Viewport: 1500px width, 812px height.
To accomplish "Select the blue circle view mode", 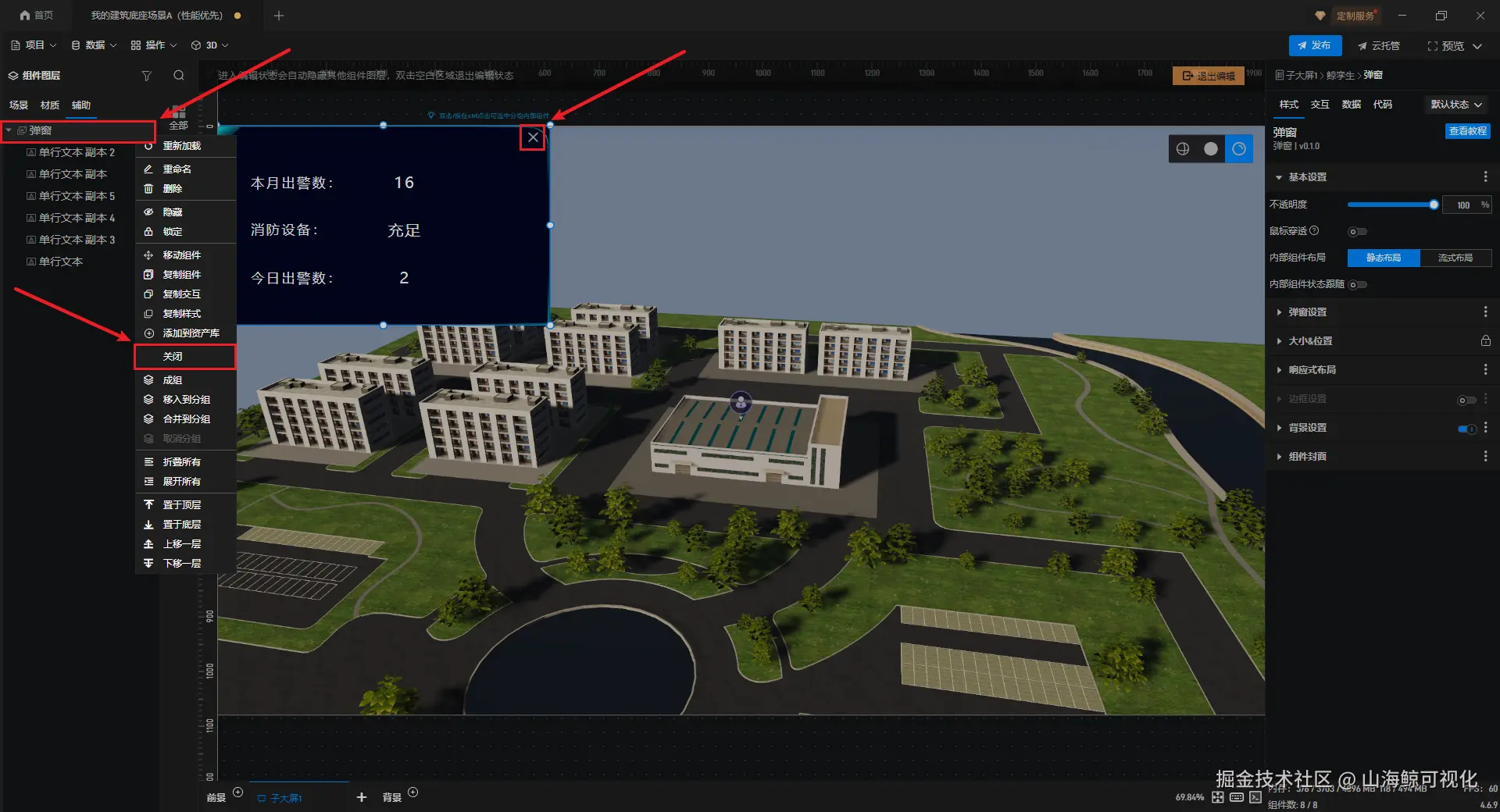I will coord(1239,149).
